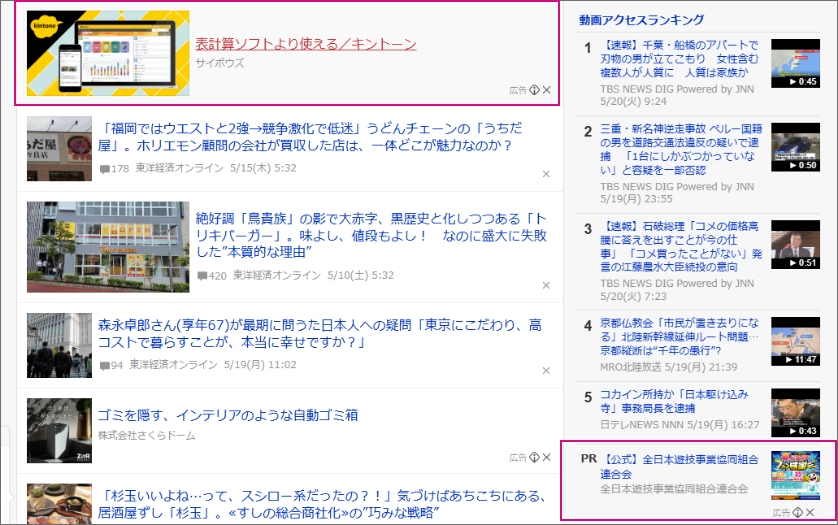Open ad info icon on 自動ゴミ箱 ad
The width and height of the screenshot is (838, 525).
[534, 457]
